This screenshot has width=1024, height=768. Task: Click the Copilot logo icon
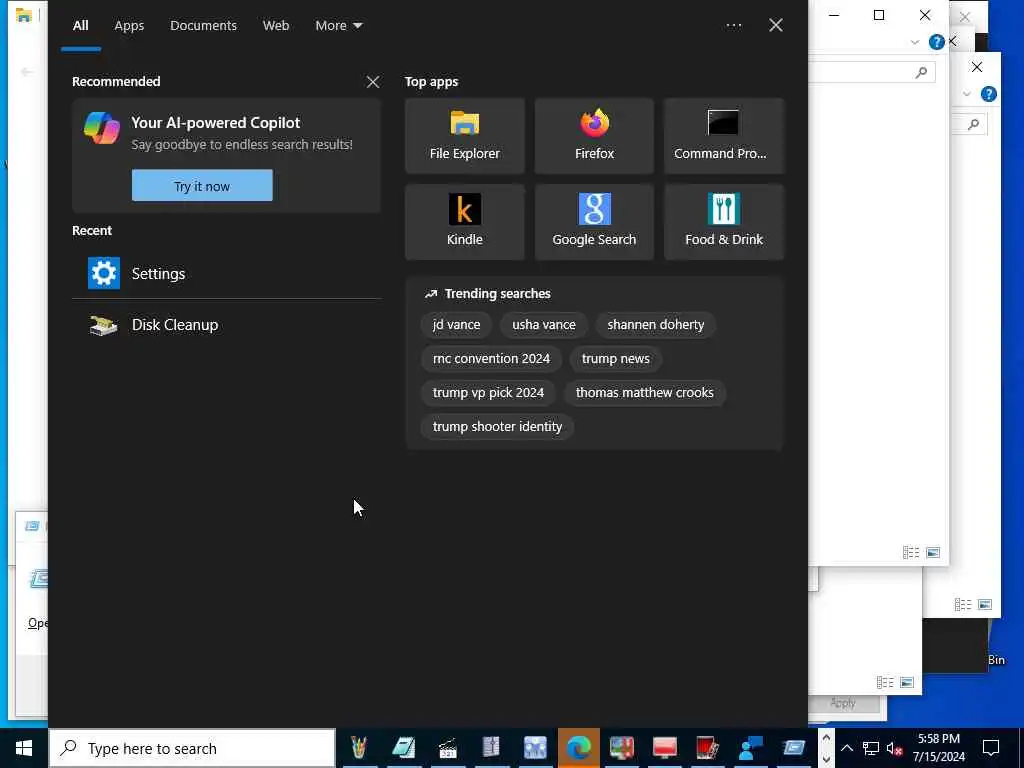coord(102,128)
